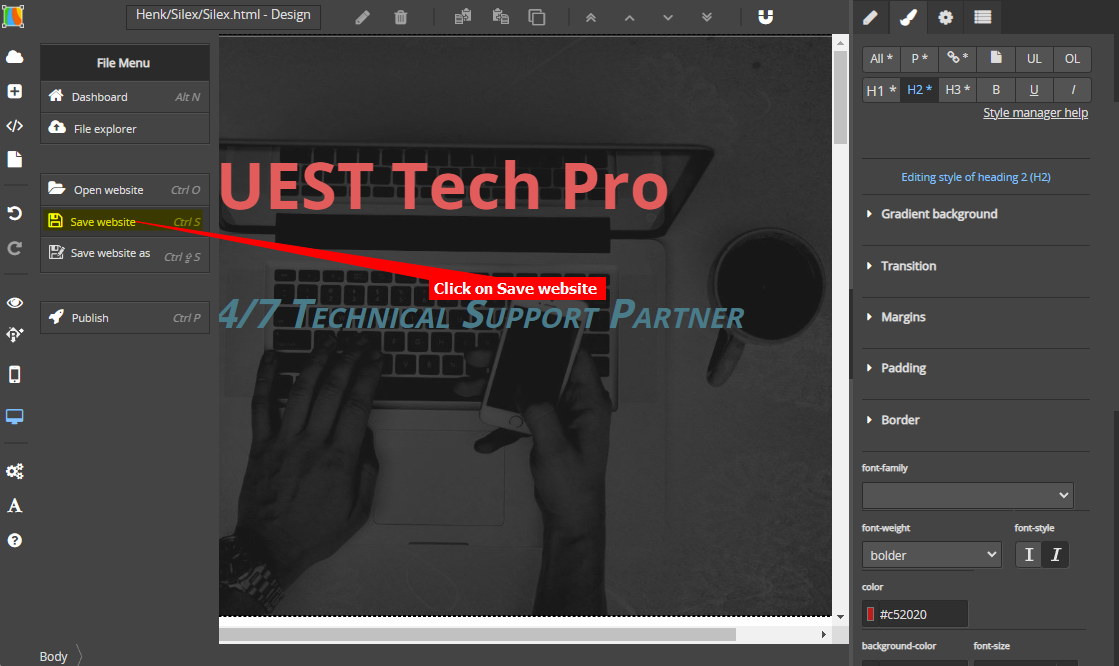Open the font-family dropdown
This screenshot has height=666, width=1119.
[x=968, y=495]
